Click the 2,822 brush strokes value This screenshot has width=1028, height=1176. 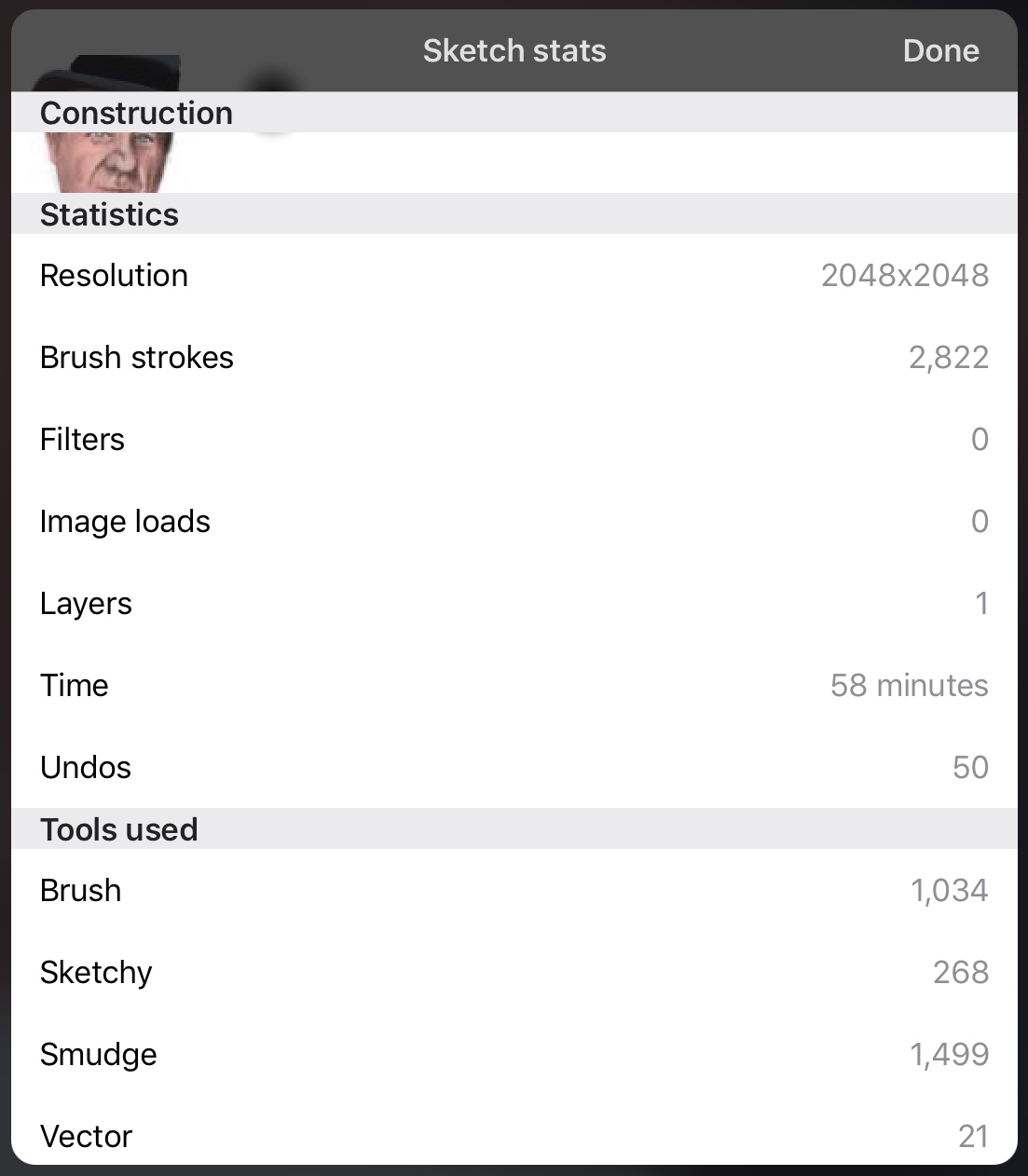[948, 358]
